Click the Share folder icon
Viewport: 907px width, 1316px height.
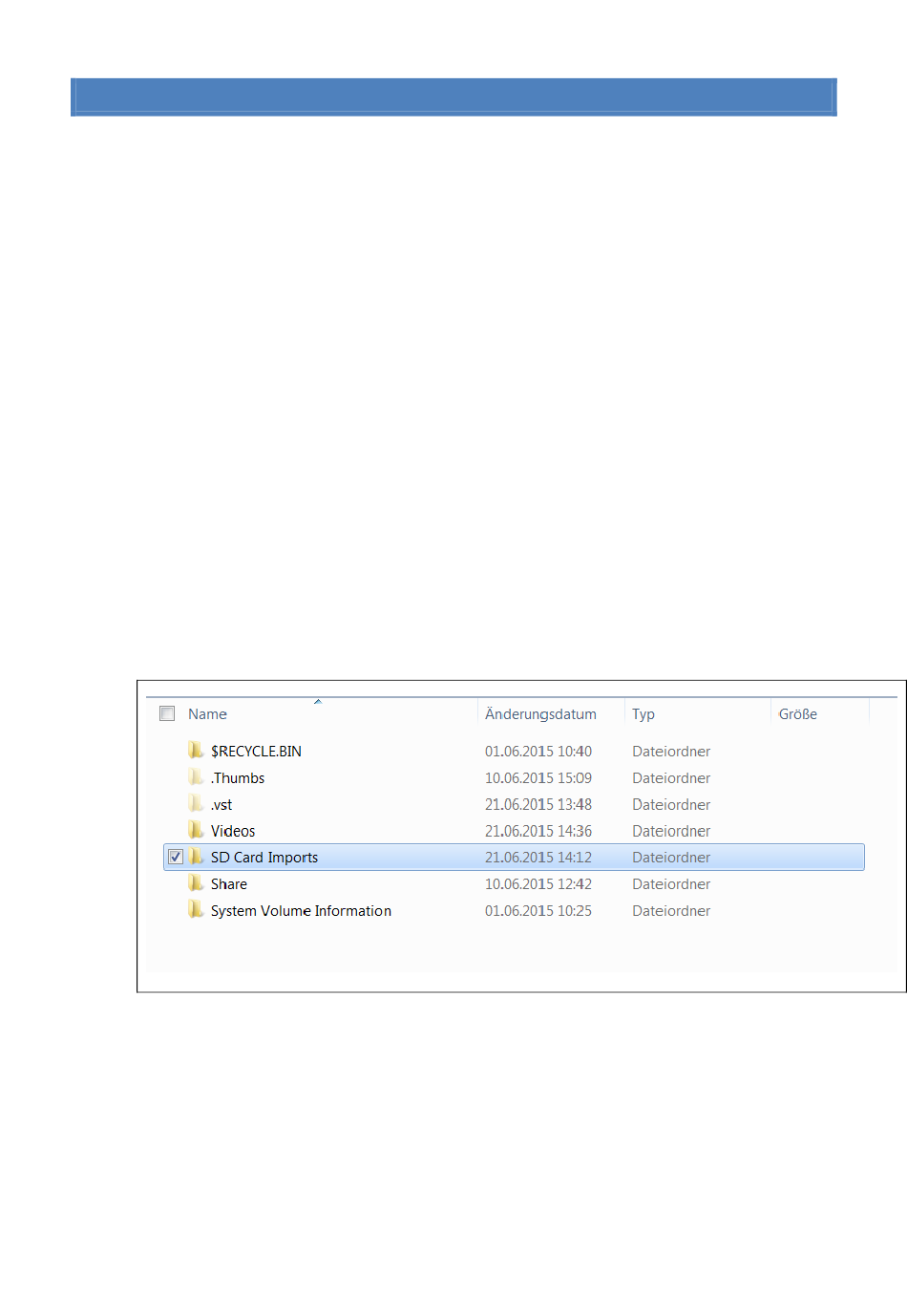coord(196,883)
